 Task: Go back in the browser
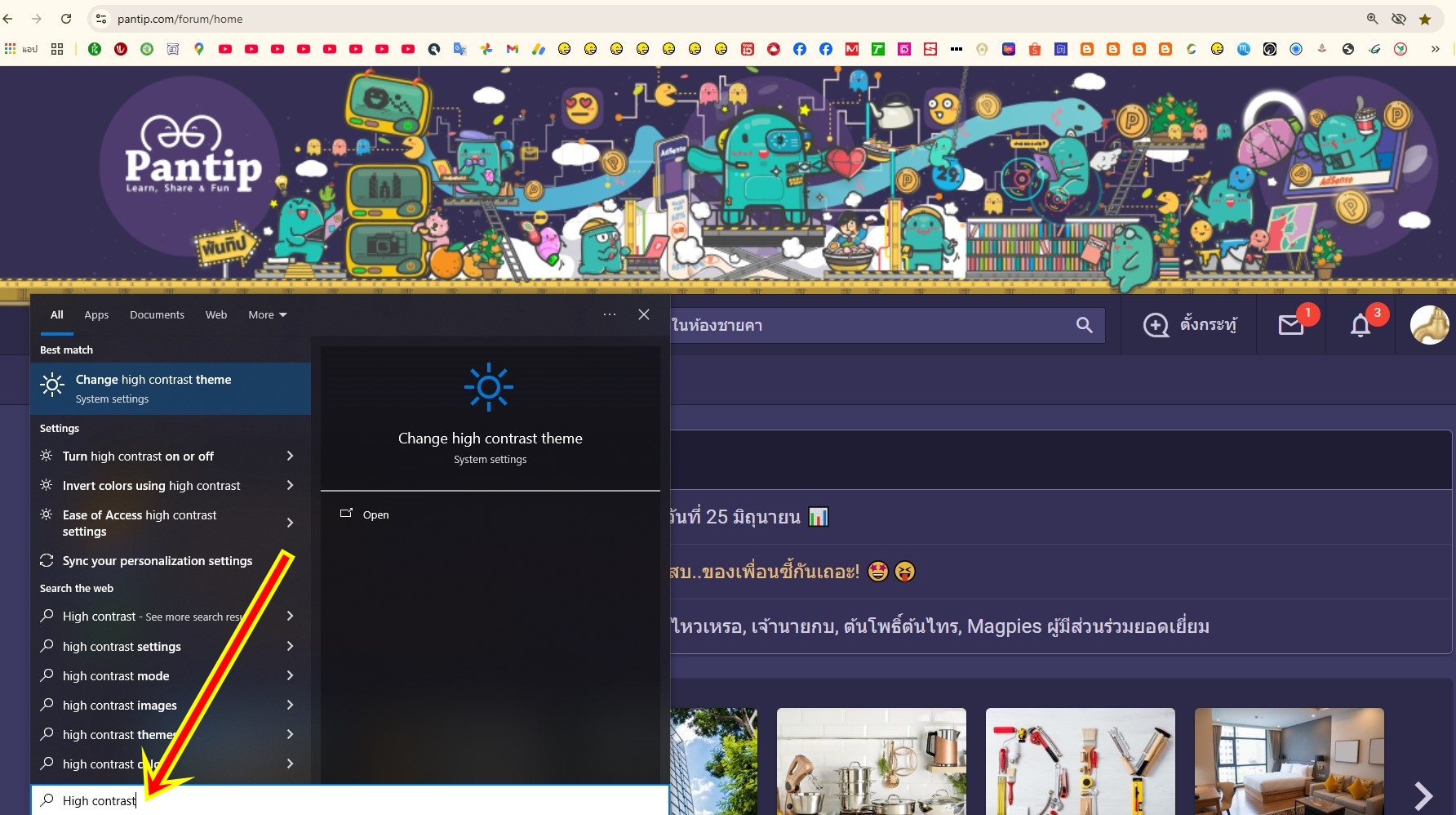click(8, 19)
